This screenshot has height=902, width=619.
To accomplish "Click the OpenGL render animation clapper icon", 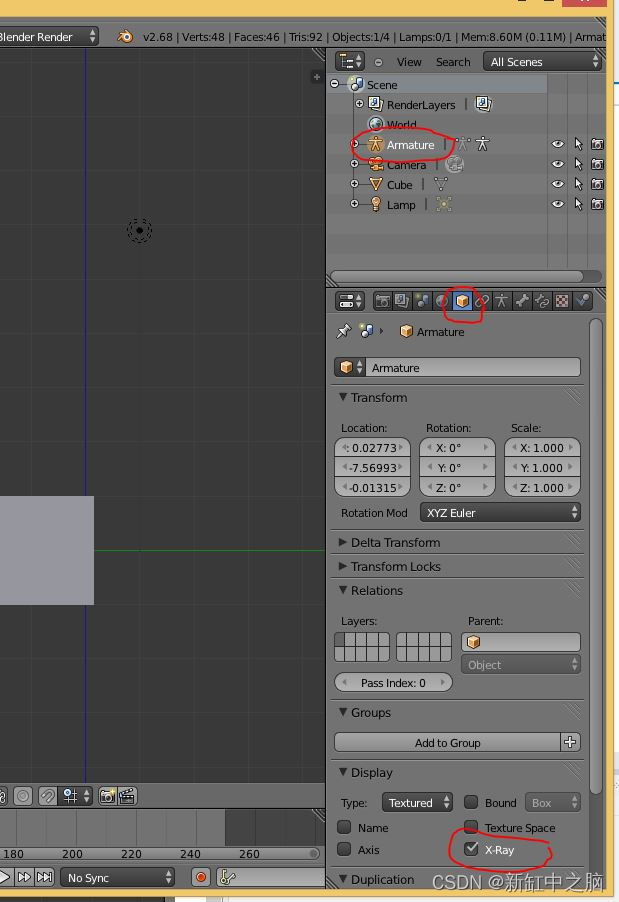I will coord(127,796).
